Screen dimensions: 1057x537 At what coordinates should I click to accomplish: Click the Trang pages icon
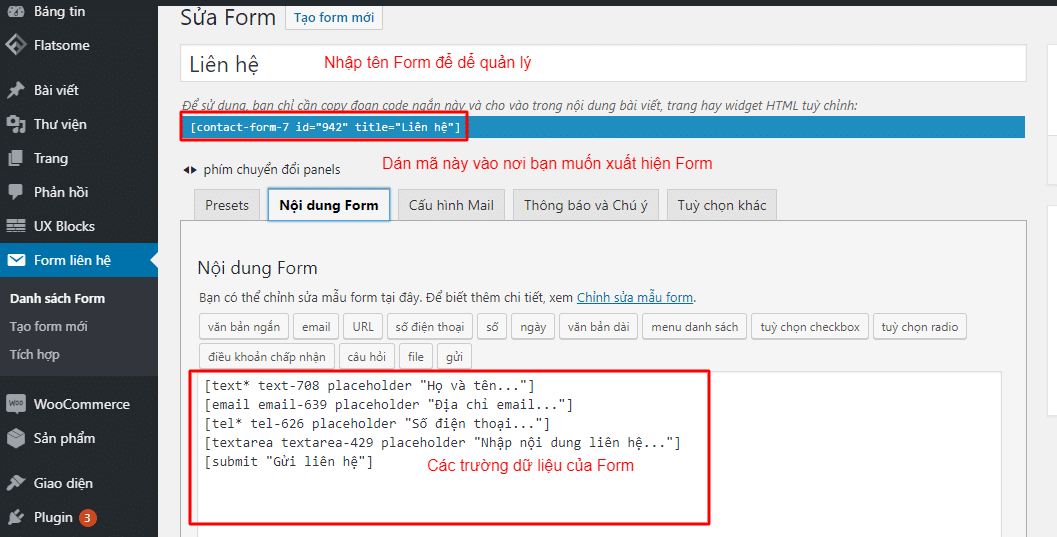[16, 158]
